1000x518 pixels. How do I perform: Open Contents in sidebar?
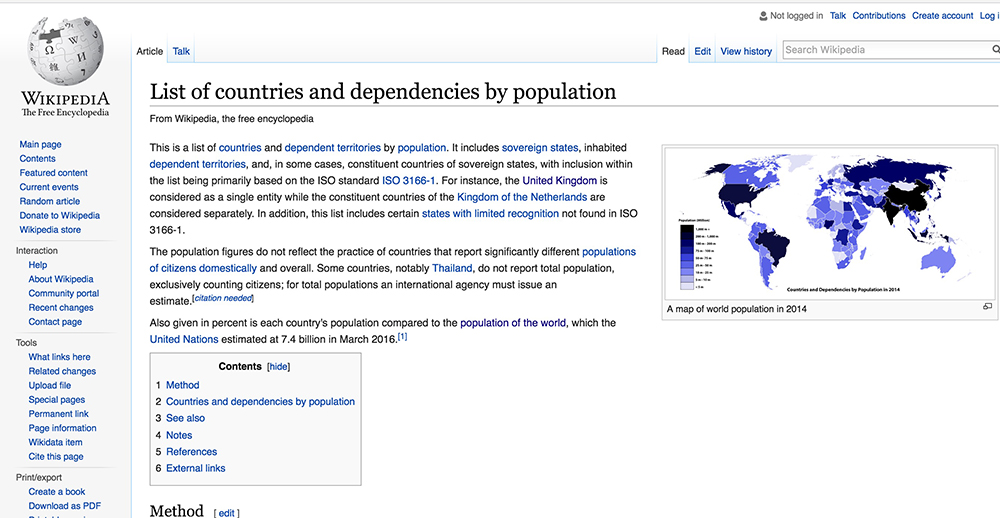point(37,159)
